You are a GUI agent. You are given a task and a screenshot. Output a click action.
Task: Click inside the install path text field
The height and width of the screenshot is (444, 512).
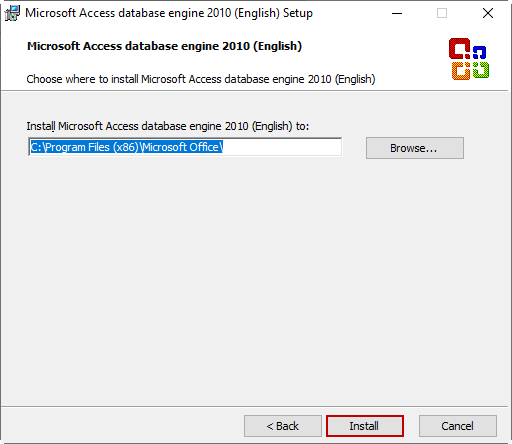click(185, 147)
